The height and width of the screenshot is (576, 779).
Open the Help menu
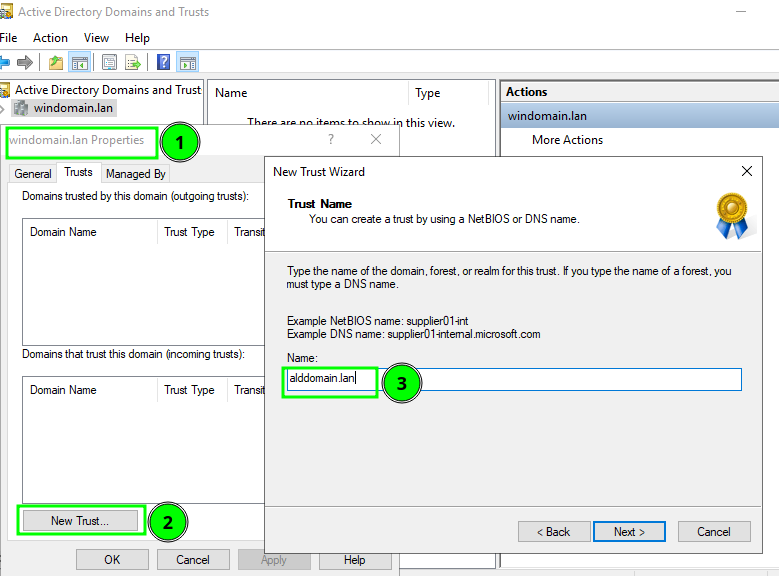pos(137,38)
